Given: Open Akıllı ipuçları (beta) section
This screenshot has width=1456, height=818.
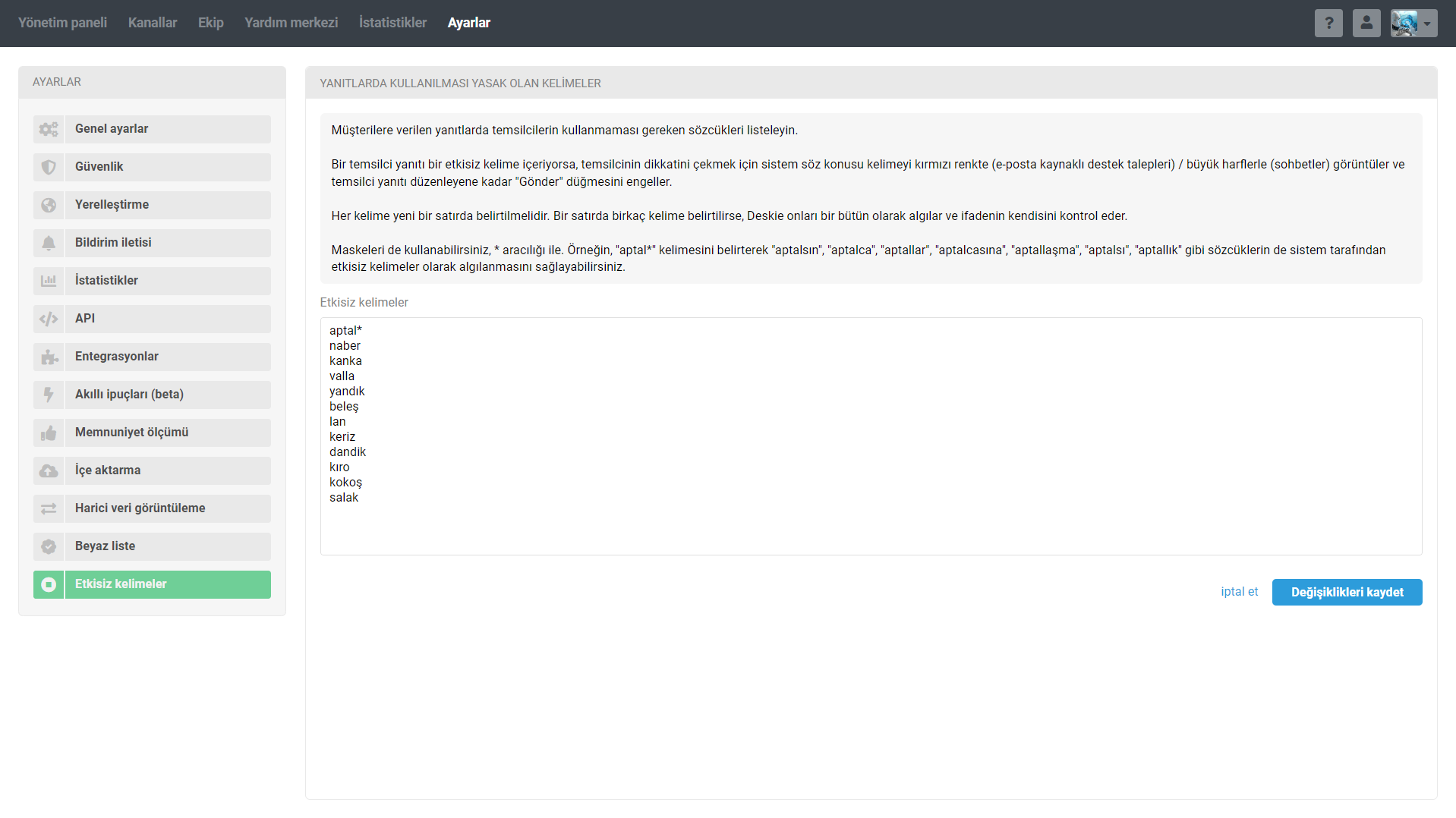Looking at the screenshot, I should [x=152, y=395].
